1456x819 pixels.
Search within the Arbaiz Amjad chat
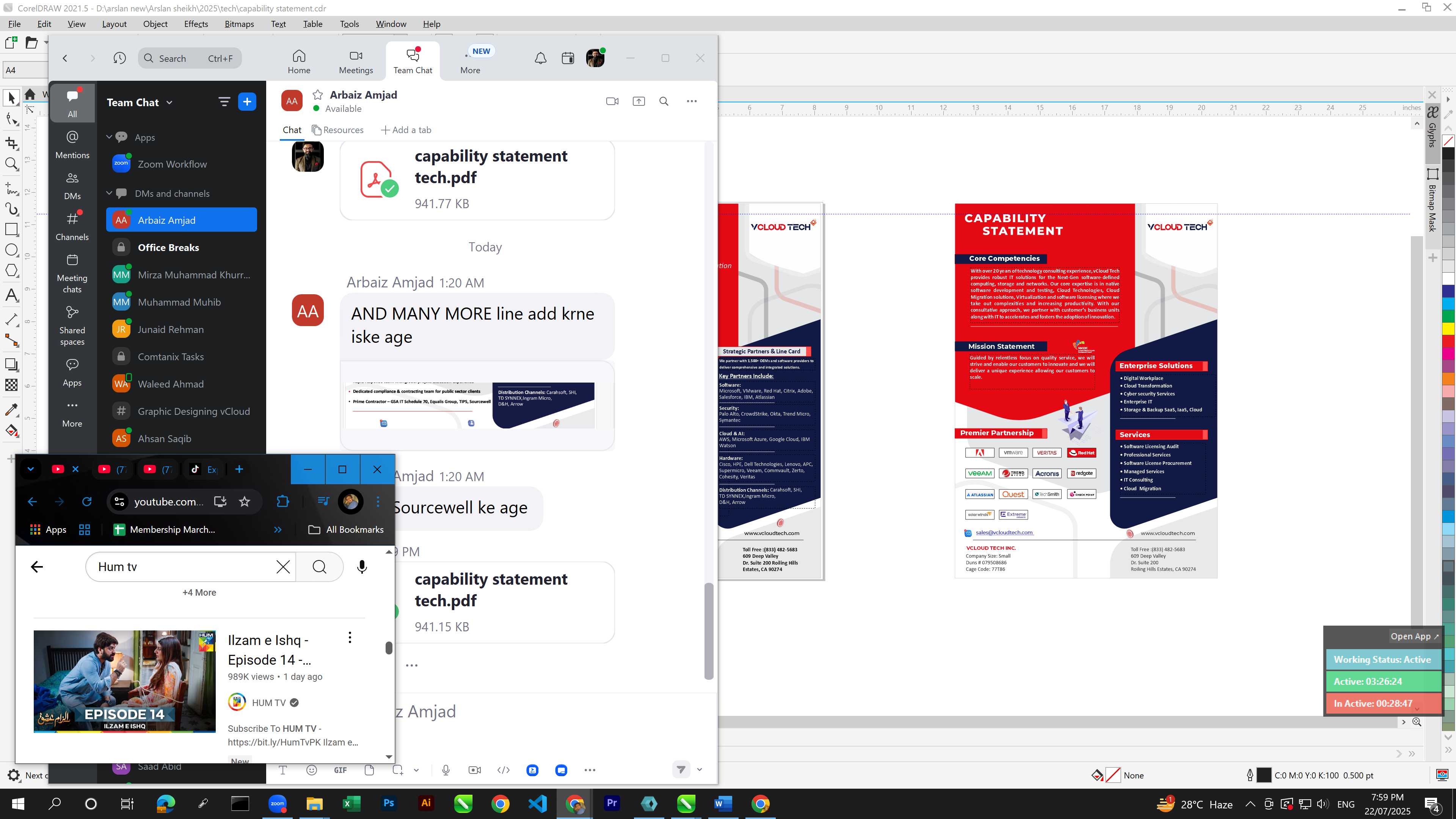point(664,101)
